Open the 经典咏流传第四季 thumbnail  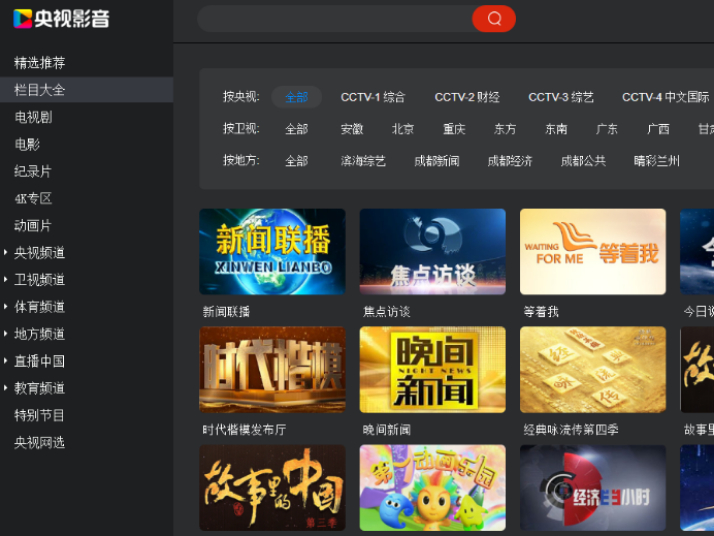593,369
